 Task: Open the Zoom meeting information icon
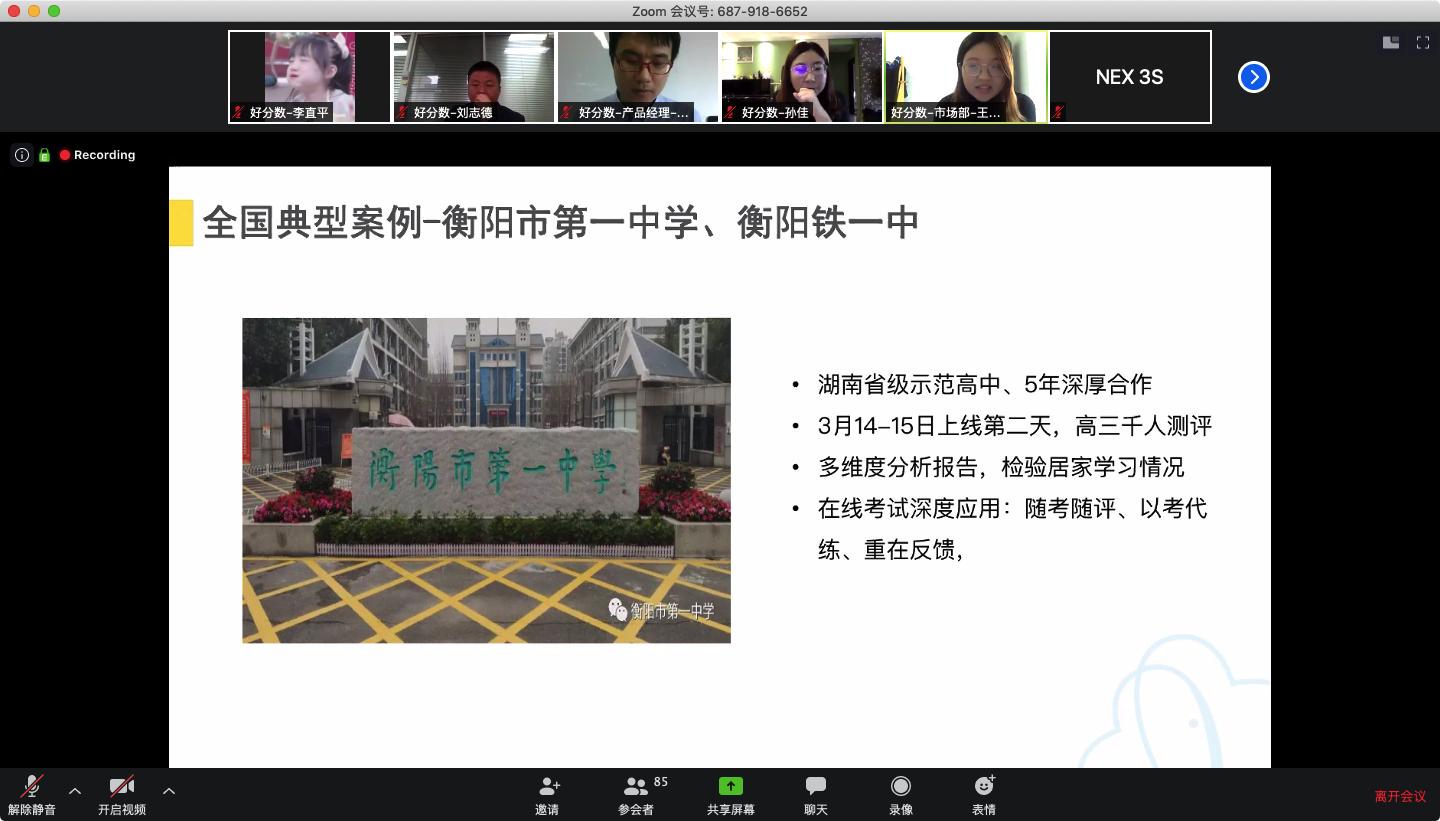[x=21, y=154]
